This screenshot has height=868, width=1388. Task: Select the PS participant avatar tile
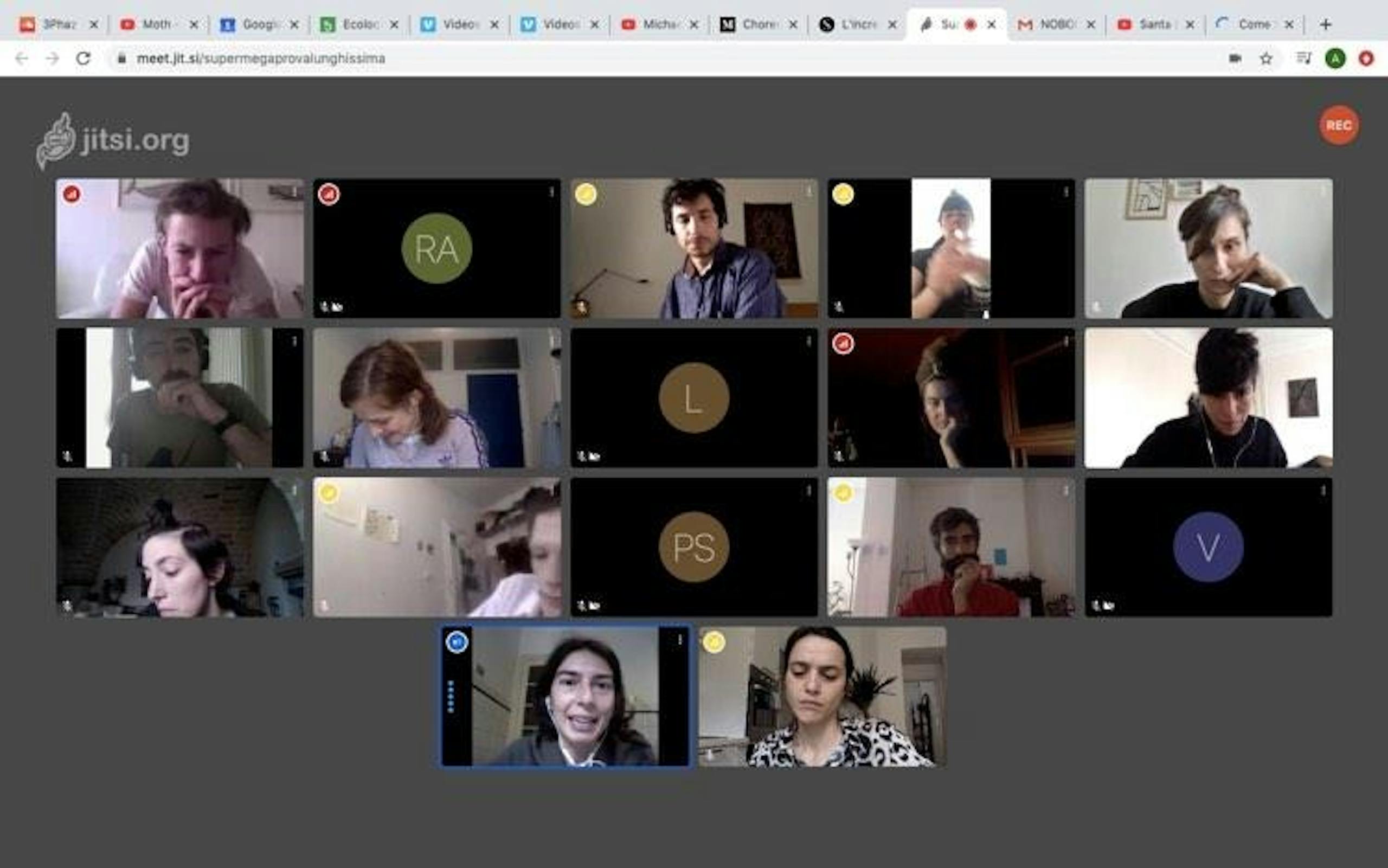693,547
